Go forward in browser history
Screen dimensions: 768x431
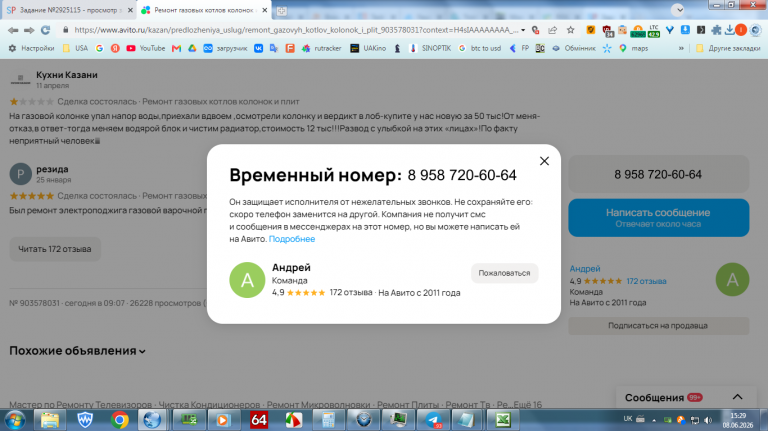point(29,30)
